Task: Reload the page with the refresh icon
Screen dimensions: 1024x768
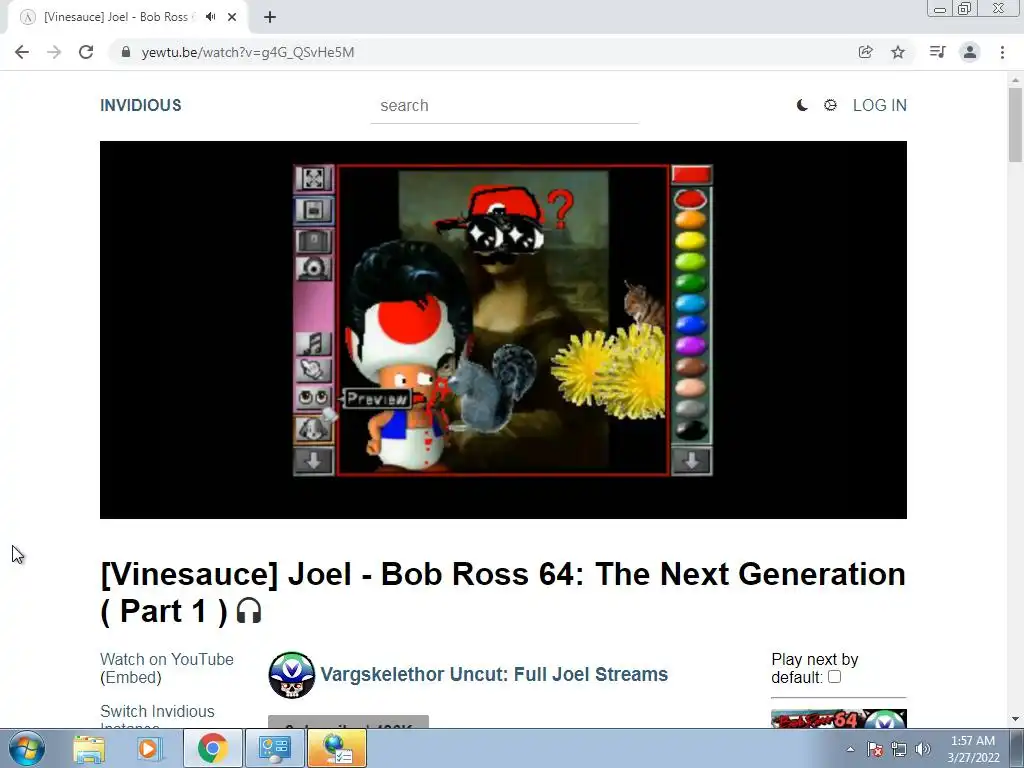Action: (86, 52)
